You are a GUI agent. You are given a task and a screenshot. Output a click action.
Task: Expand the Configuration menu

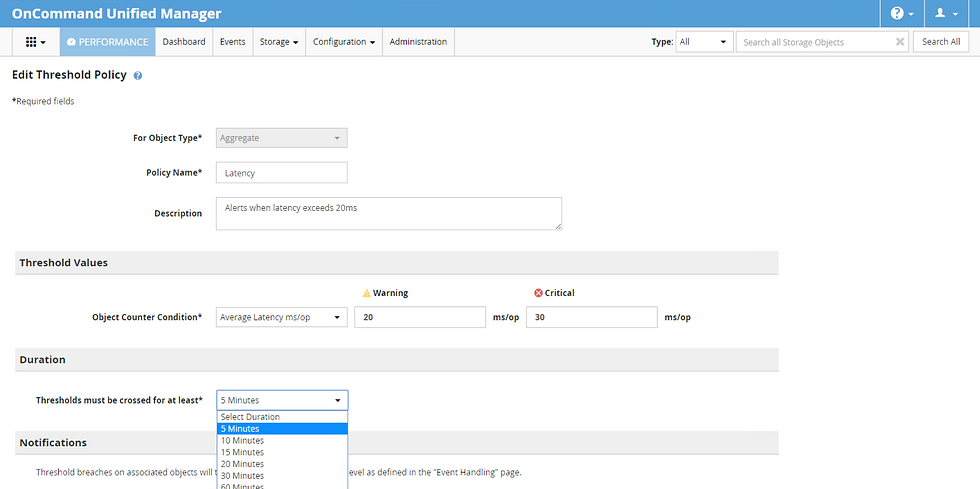[344, 42]
